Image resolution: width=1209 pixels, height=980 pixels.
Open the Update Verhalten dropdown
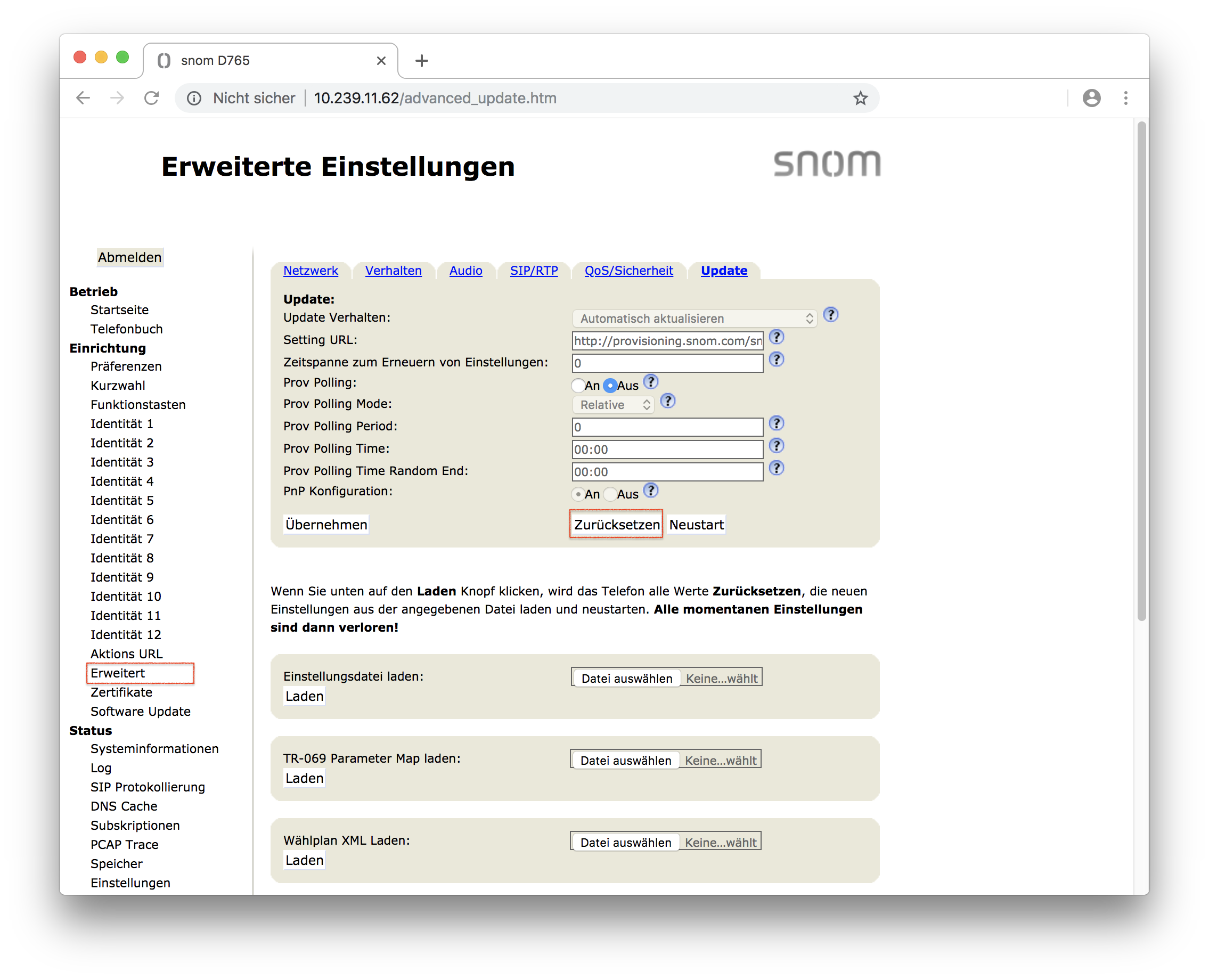[x=695, y=319]
